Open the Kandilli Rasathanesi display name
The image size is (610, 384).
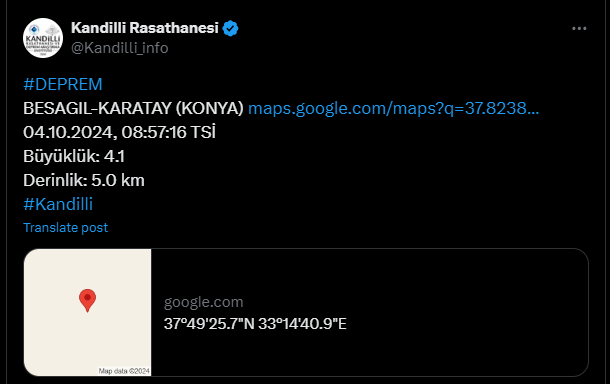click(145, 28)
